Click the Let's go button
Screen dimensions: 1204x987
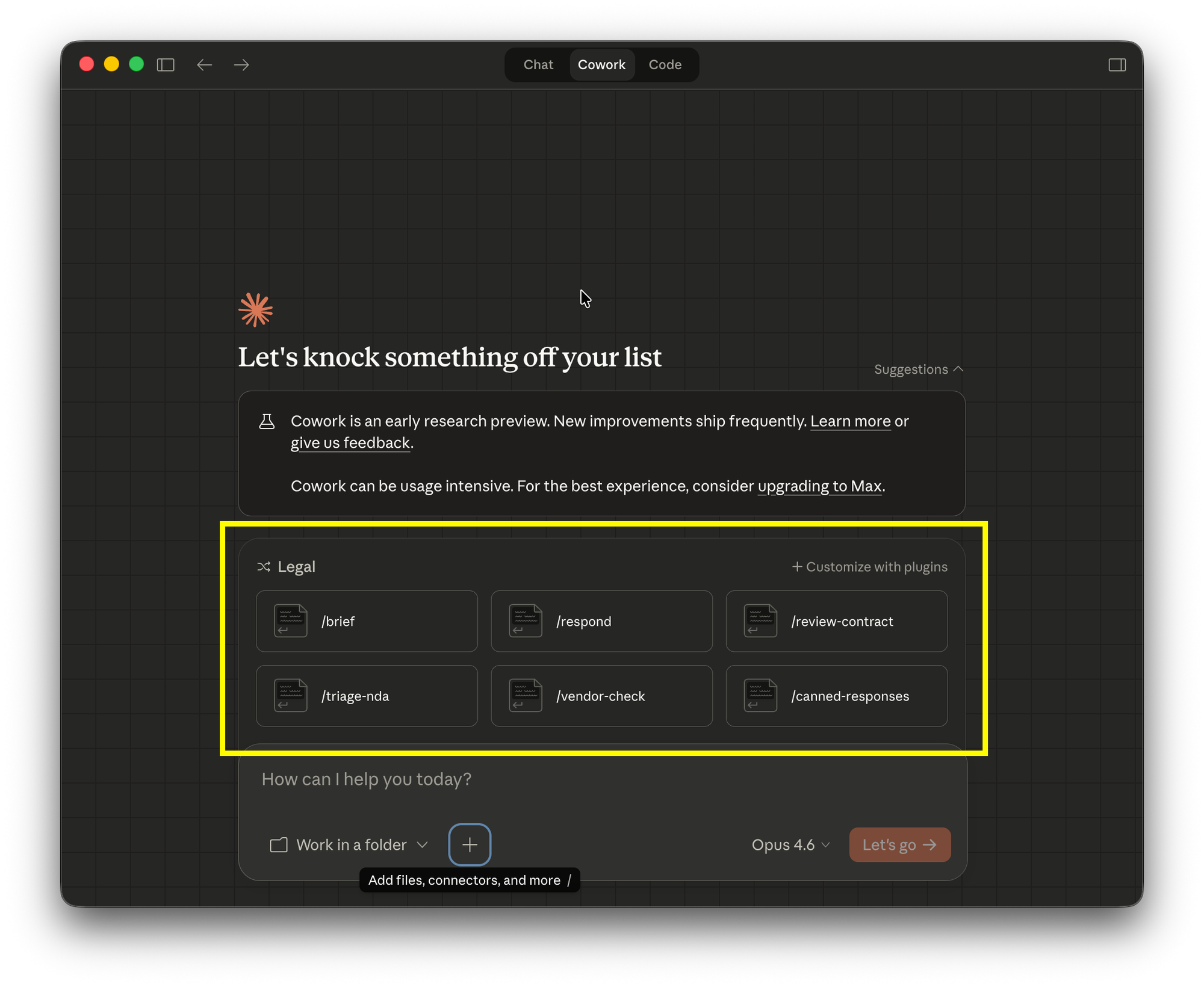tap(899, 844)
